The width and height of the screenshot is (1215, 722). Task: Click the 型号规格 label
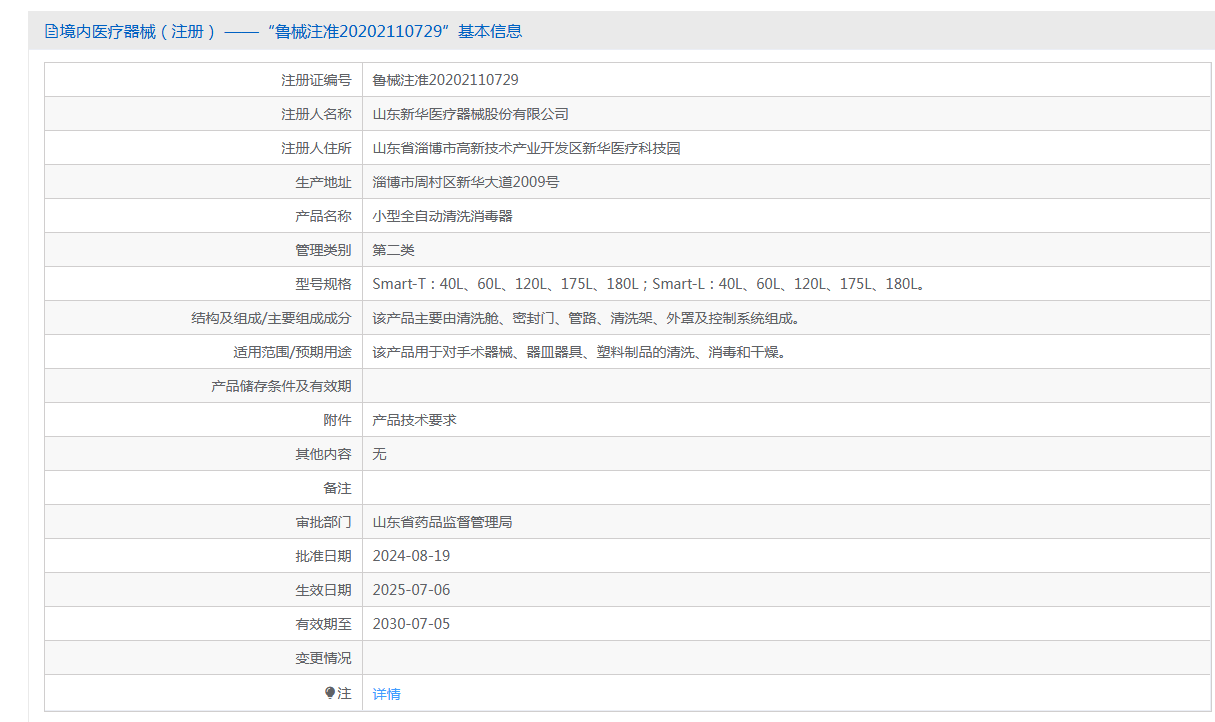(x=323, y=284)
